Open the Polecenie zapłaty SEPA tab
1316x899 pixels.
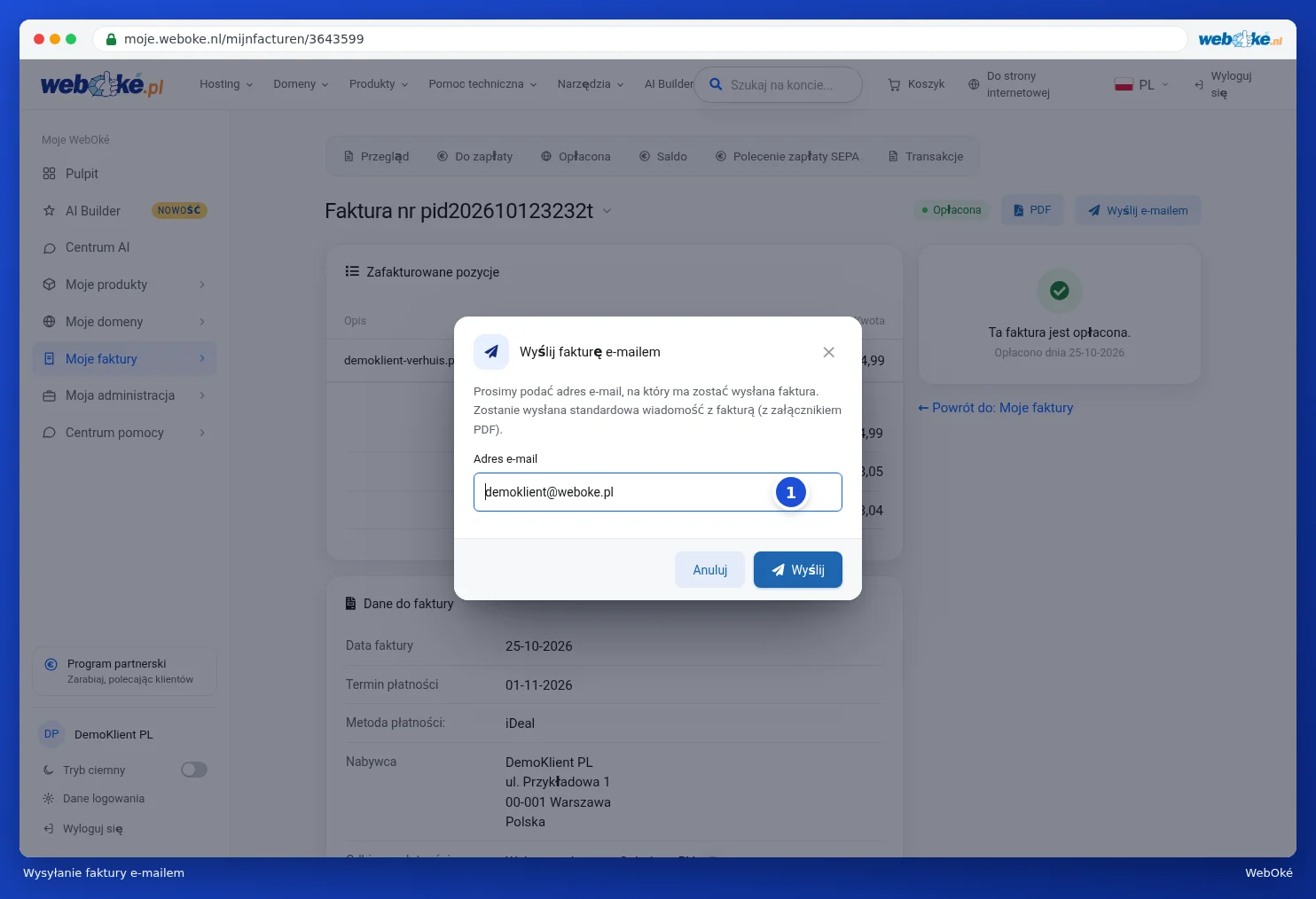tap(787, 157)
